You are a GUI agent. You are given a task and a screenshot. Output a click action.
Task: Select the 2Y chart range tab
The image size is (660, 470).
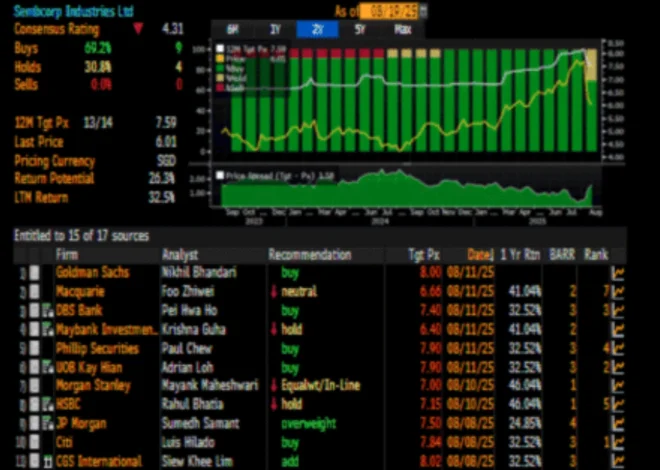pyautogui.click(x=317, y=30)
